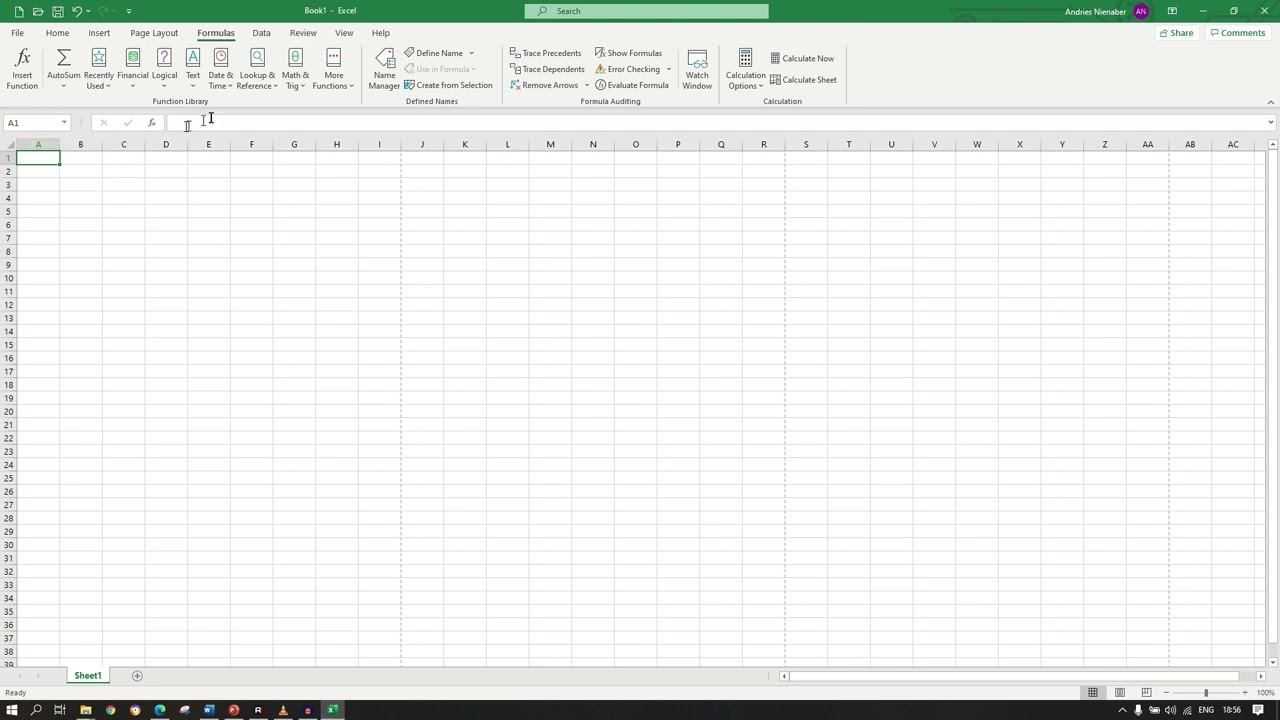Switch to Page Layout view in status bar

point(1119,692)
